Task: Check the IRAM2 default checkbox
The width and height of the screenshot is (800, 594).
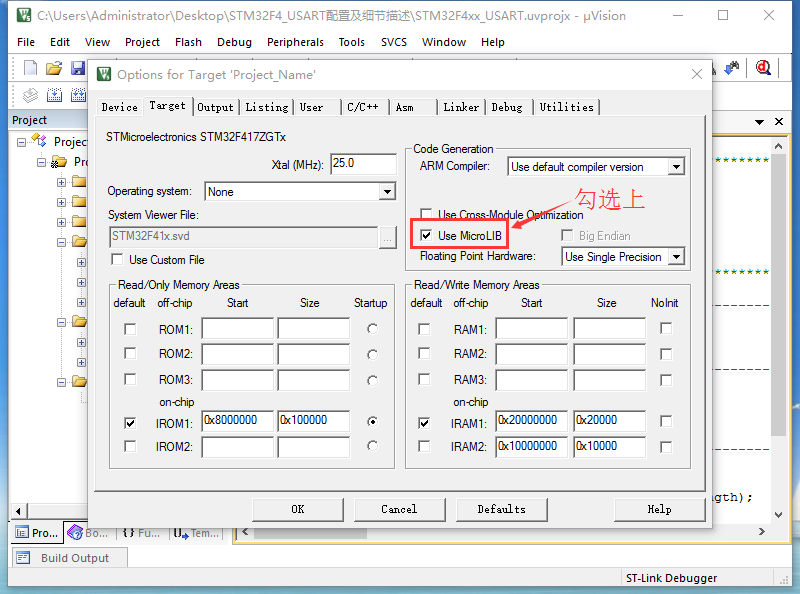Action: point(424,446)
